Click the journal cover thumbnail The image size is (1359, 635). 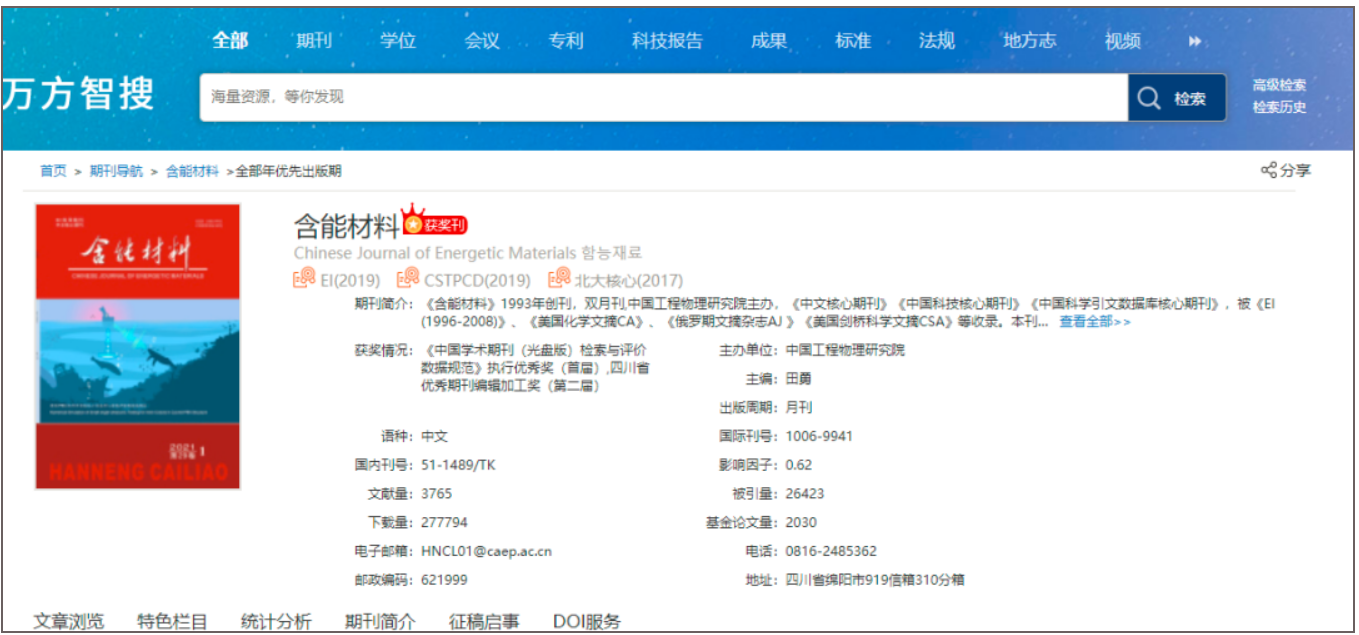[x=138, y=346]
